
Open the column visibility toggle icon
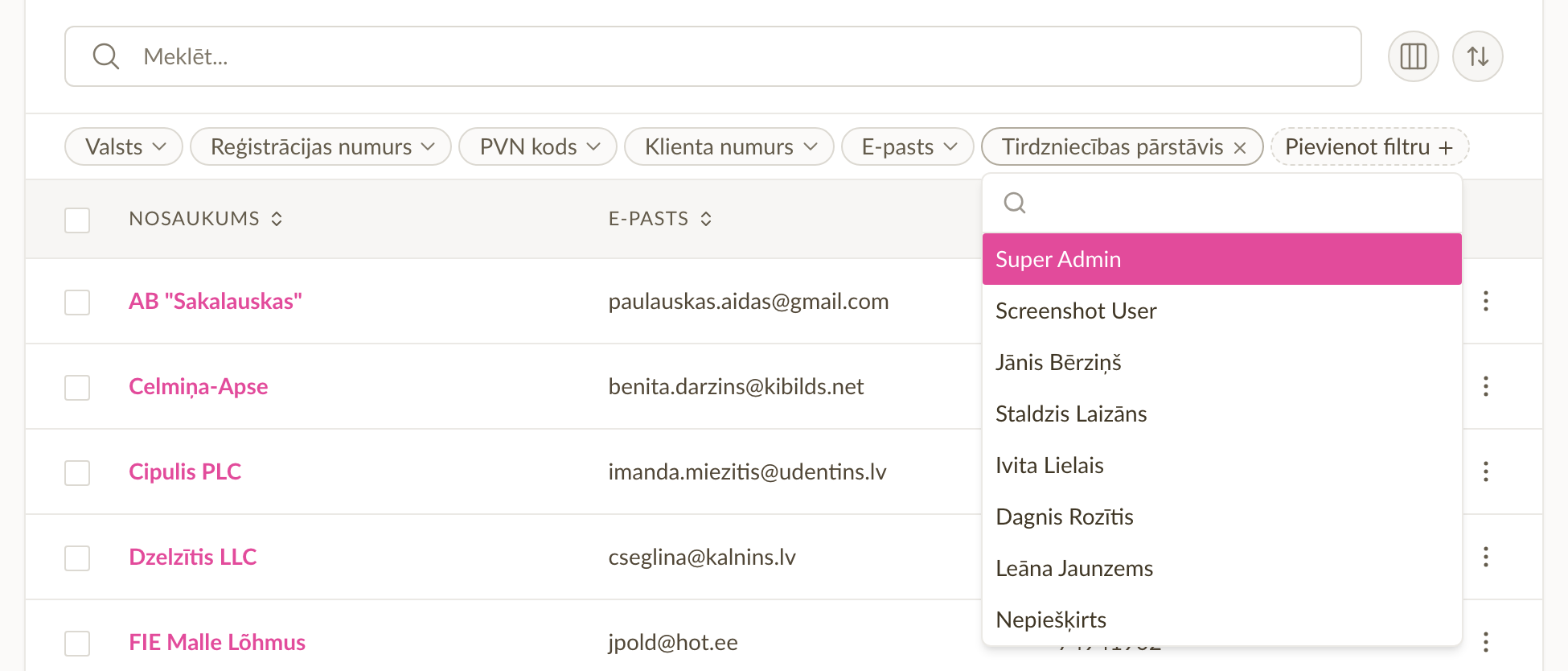tap(1413, 56)
